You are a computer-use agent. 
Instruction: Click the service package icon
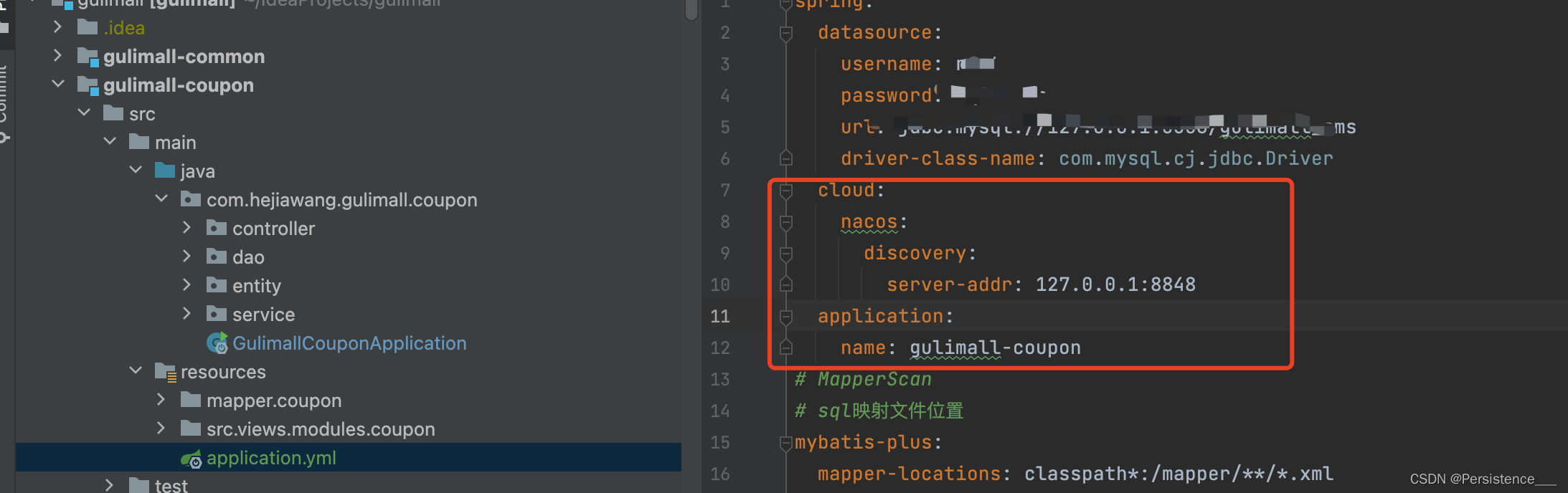pyautogui.click(x=217, y=314)
